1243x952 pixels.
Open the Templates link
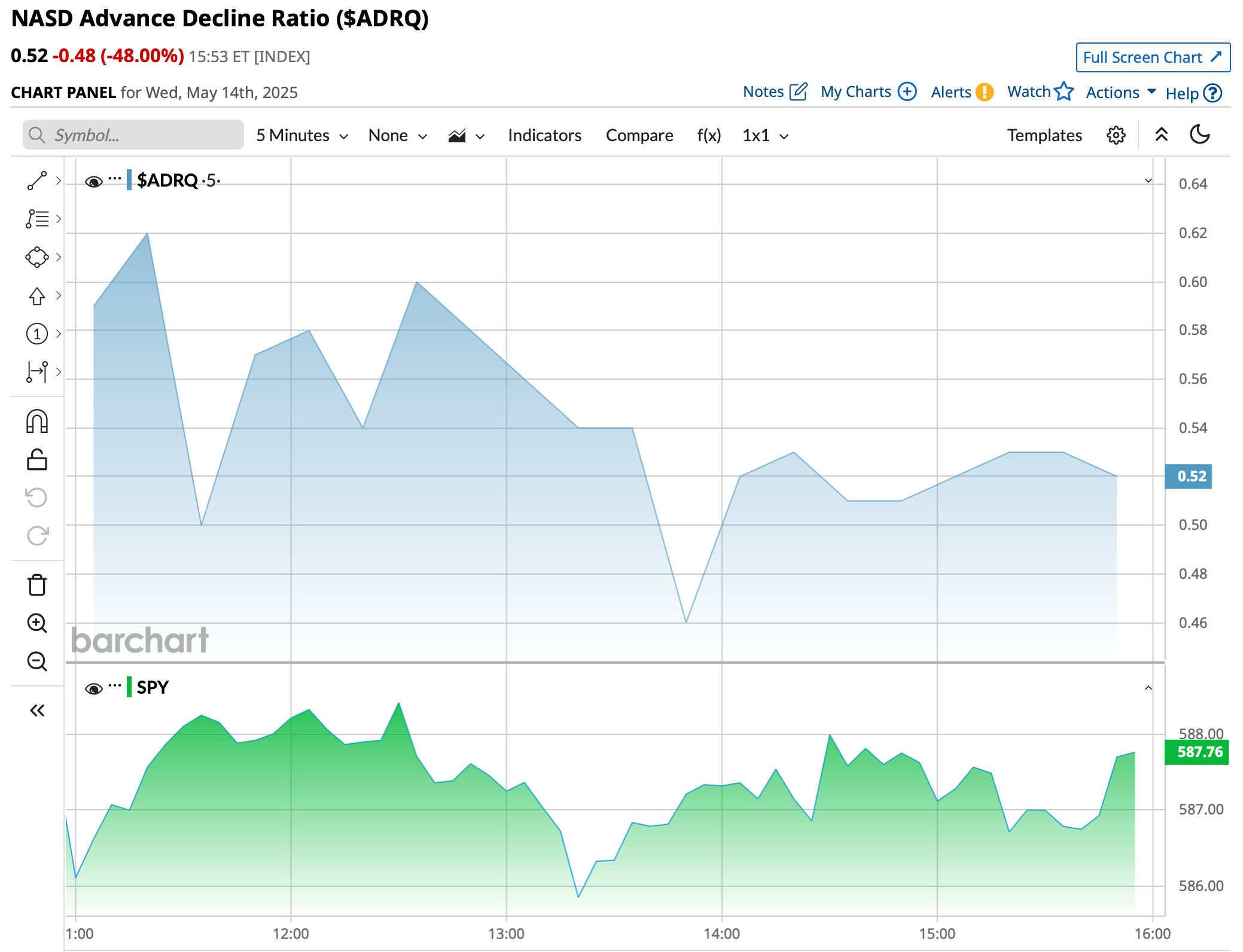click(1044, 136)
